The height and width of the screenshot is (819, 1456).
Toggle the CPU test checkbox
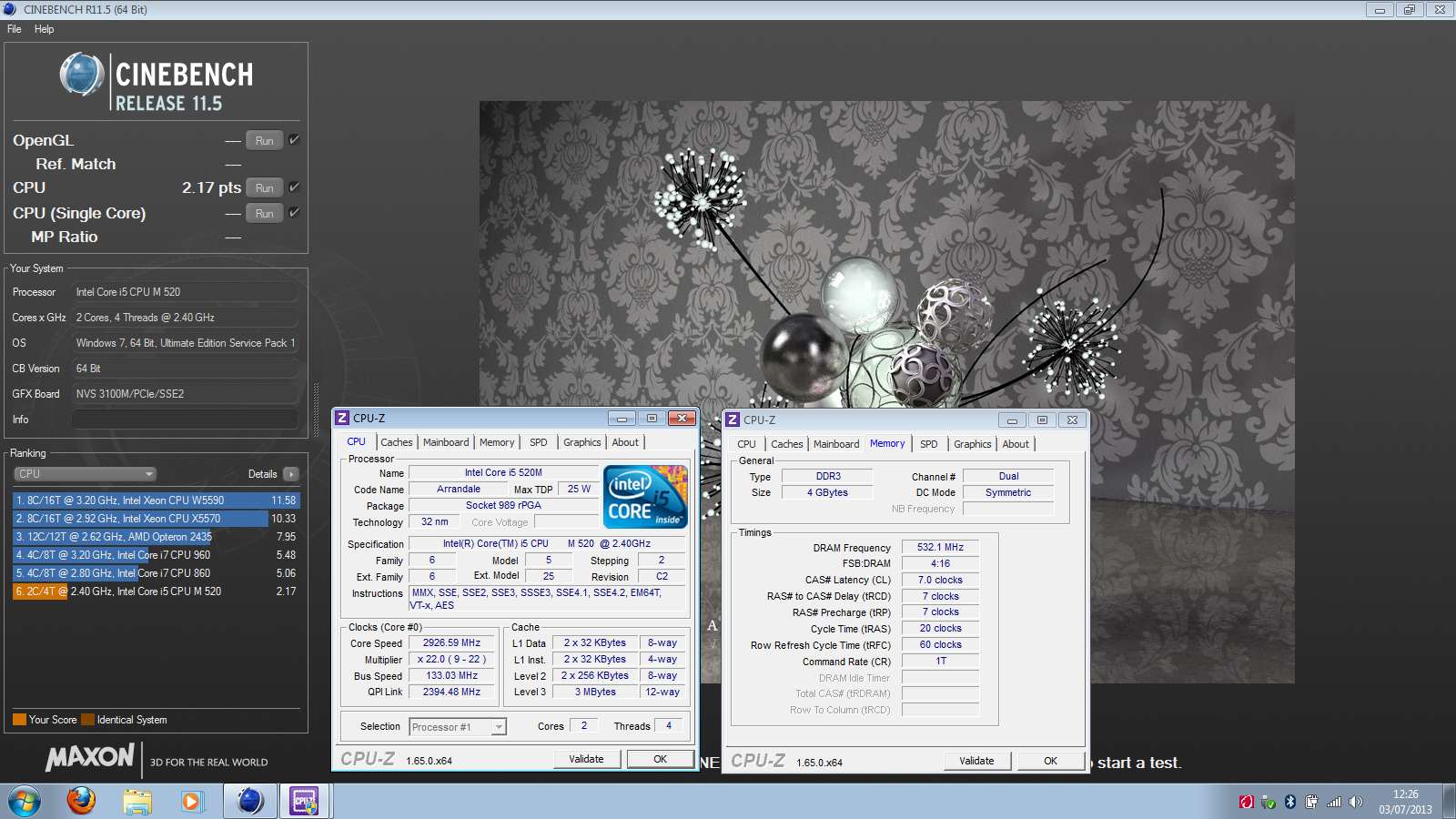pos(294,187)
